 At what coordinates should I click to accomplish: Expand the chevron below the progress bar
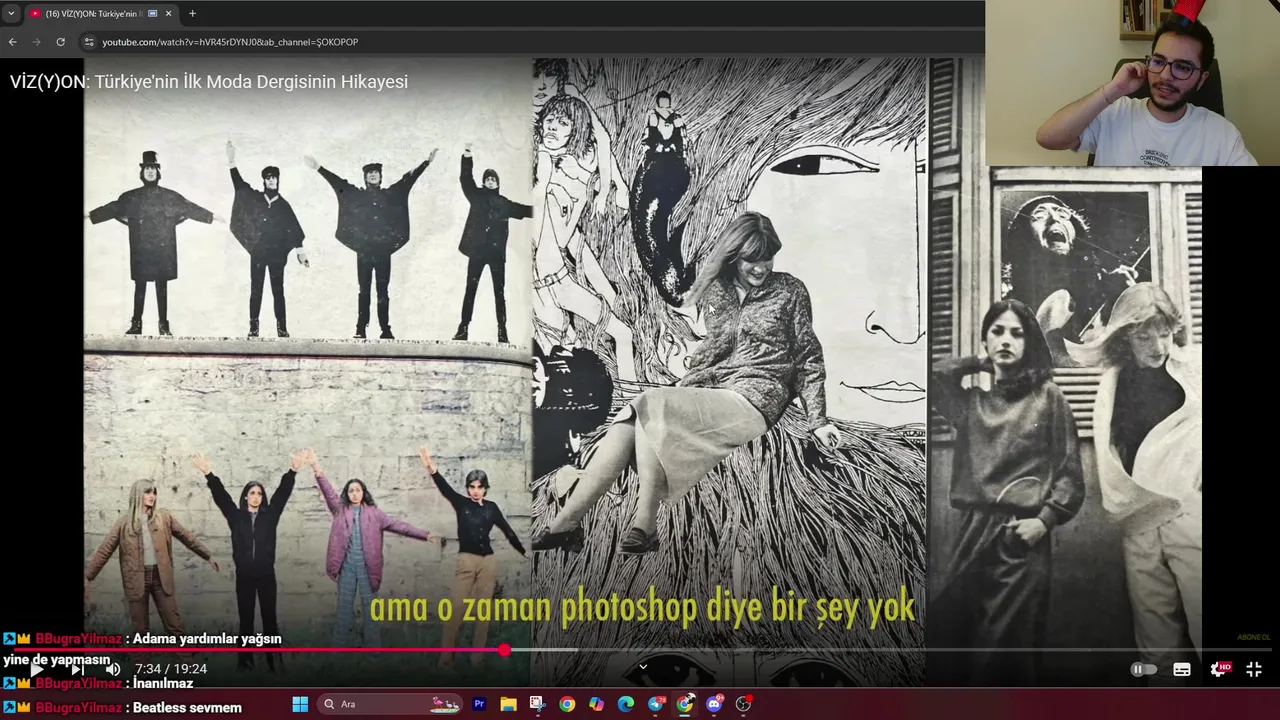coord(643,666)
